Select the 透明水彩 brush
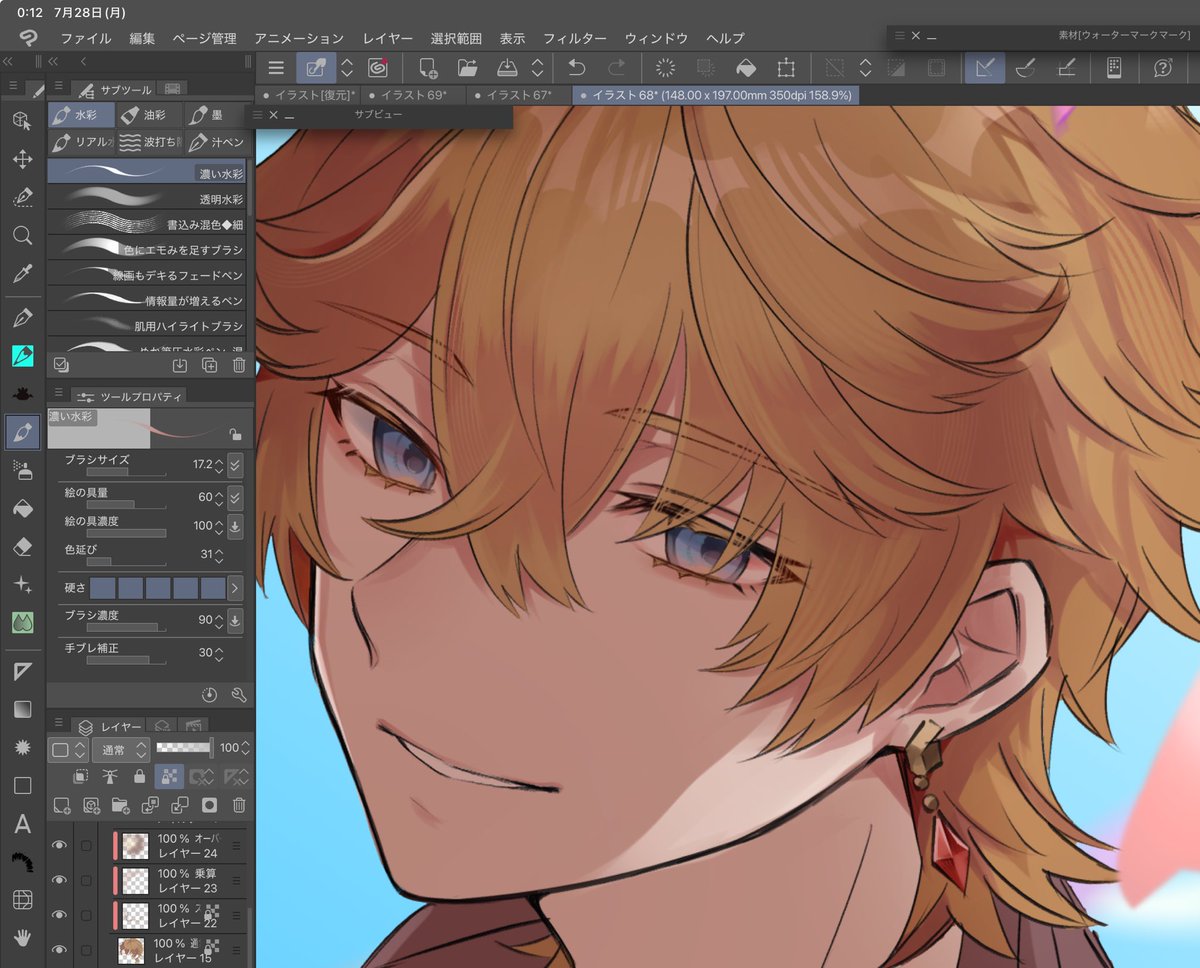The image size is (1200, 968). (146, 199)
